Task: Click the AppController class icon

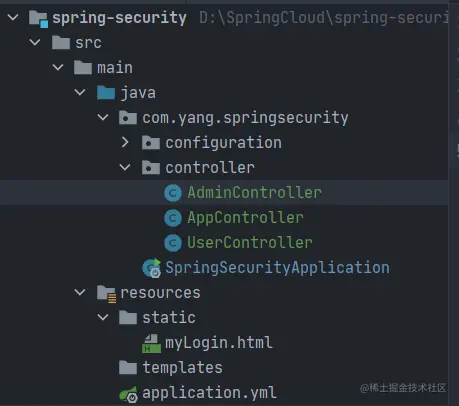Action: tap(173, 218)
